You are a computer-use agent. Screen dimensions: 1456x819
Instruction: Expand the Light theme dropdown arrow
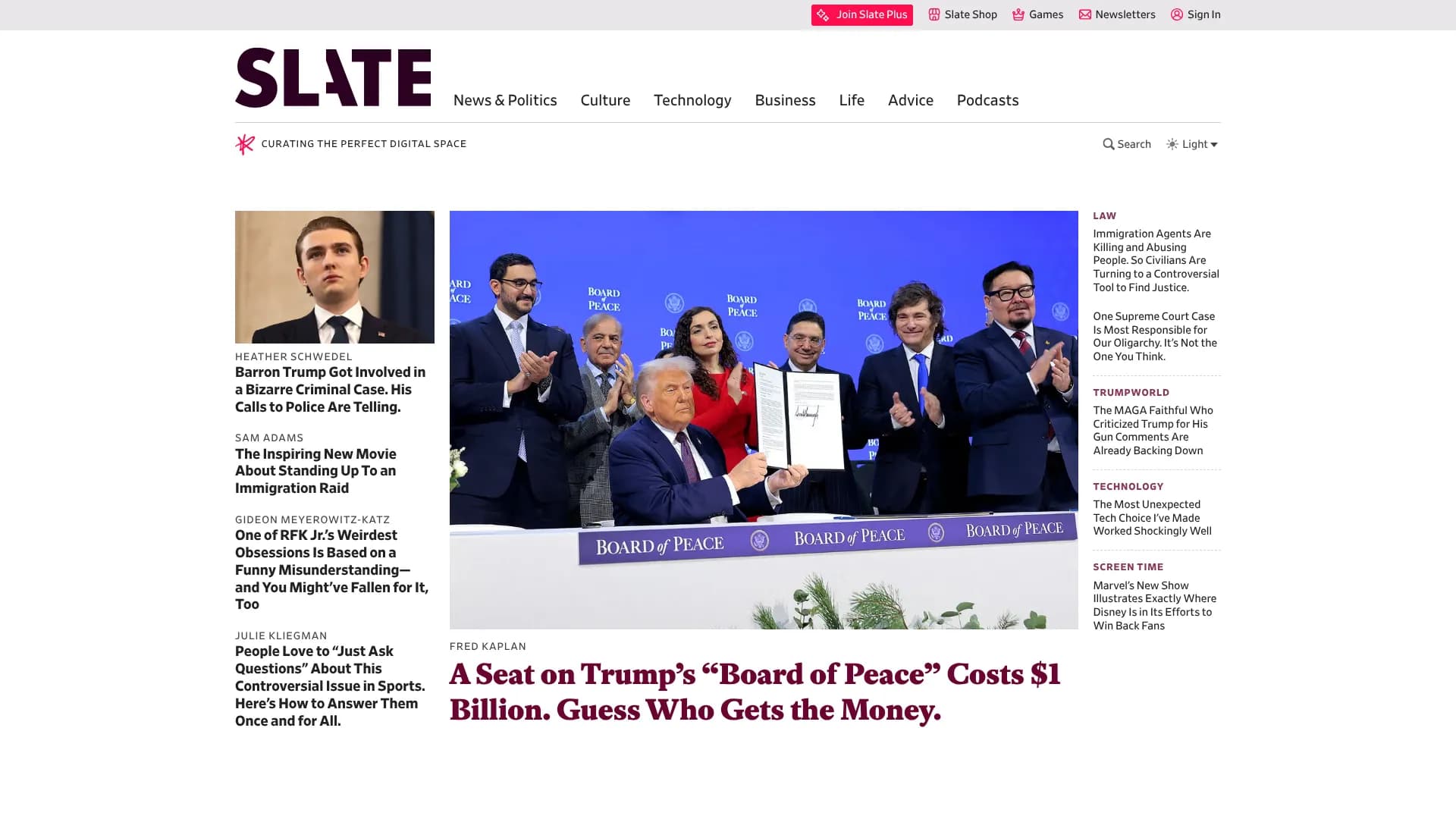pyautogui.click(x=1214, y=145)
